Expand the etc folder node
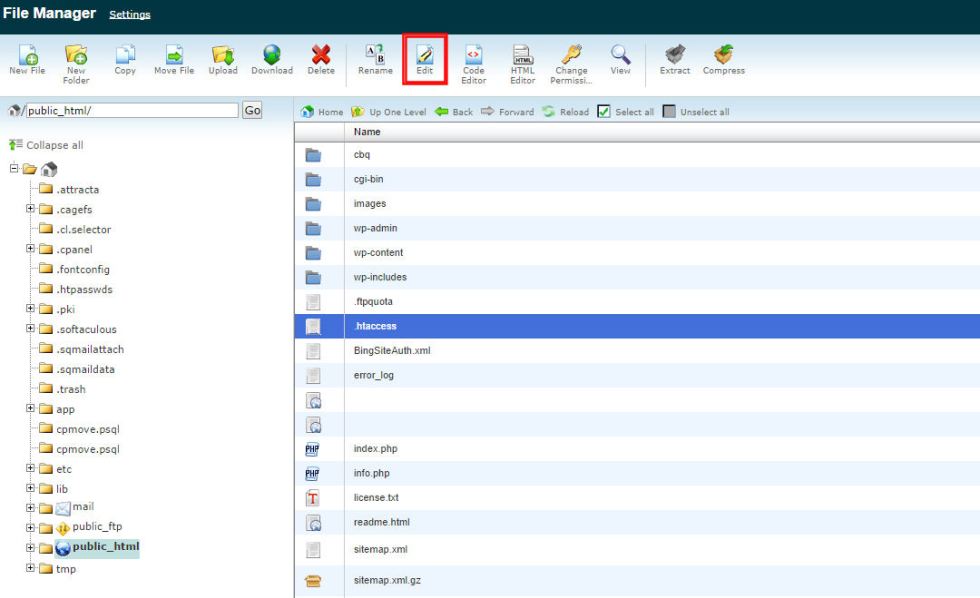This screenshot has width=980, height=598. [30, 468]
